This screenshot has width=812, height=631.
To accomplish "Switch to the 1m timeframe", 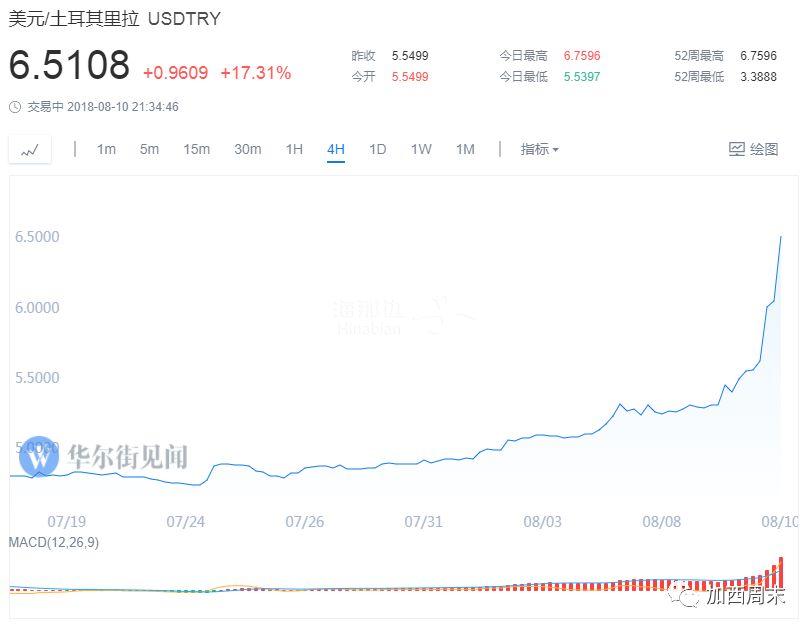I will coord(106,150).
